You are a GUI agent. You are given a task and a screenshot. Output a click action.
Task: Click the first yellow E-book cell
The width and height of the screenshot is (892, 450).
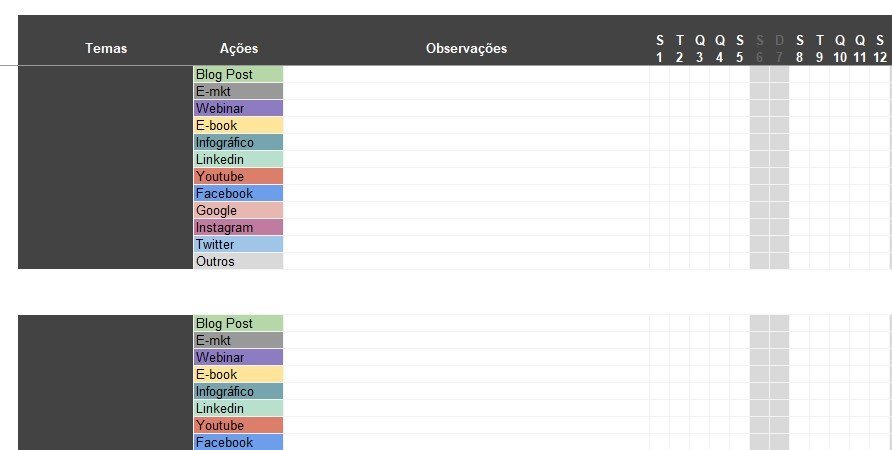click(x=238, y=125)
